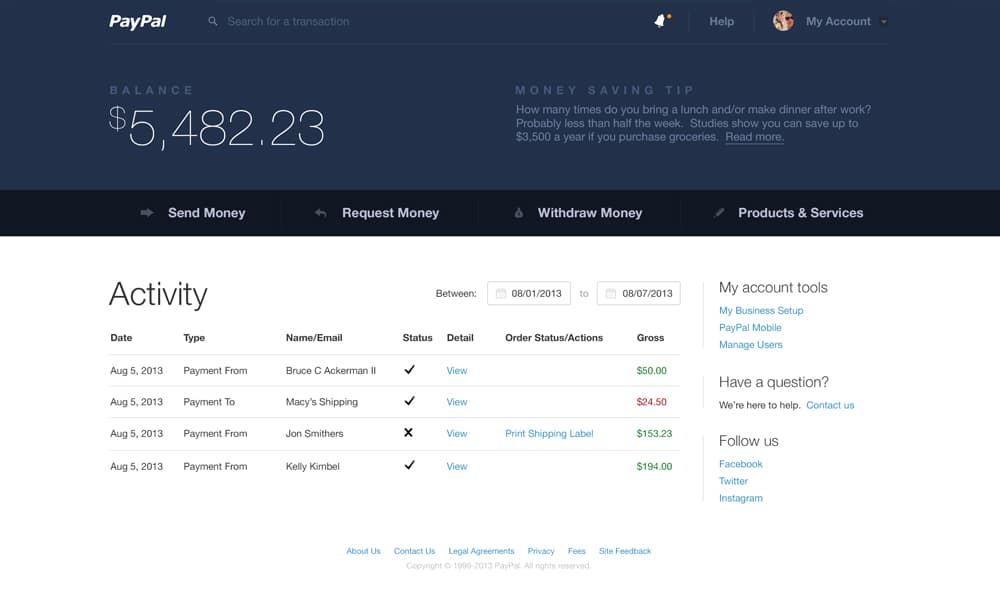Click the My Account profile picture
Screen dimensions: 1000x600
point(783,20)
